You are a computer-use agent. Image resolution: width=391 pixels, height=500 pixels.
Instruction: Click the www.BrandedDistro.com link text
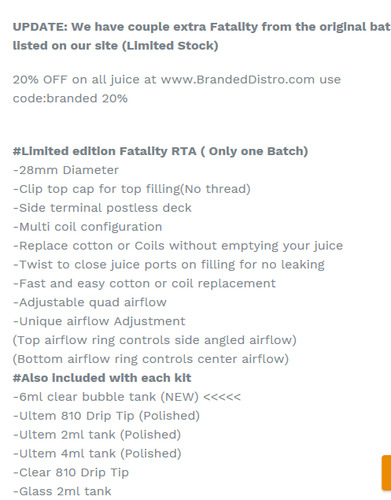click(x=238, y=80)
